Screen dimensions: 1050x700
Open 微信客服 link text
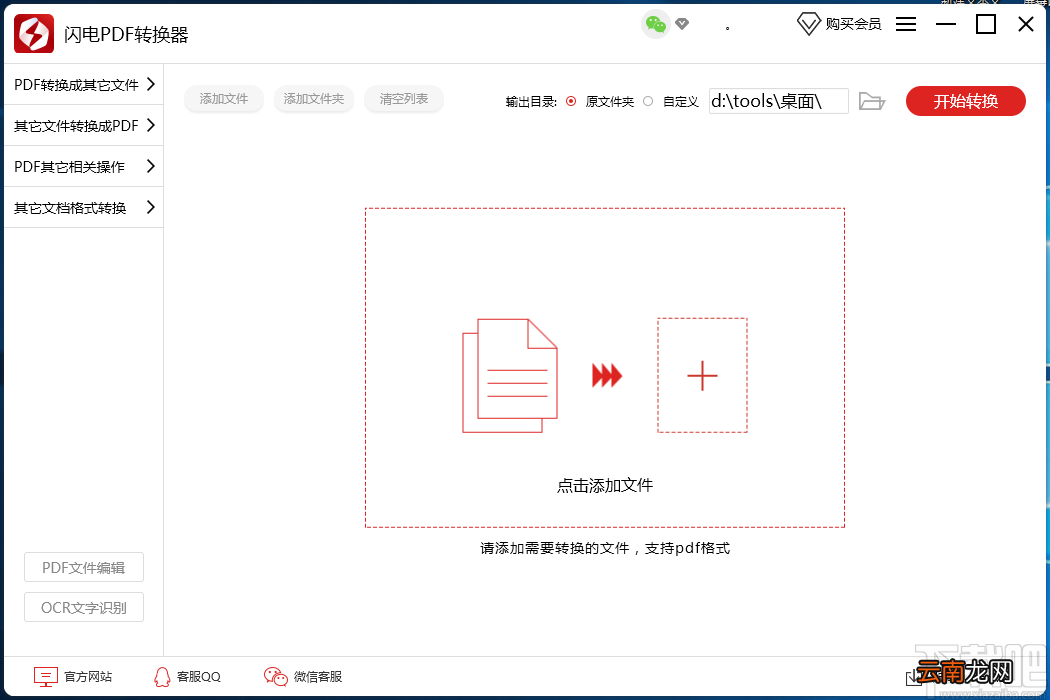pyautogui.click(x=318, y=677)
